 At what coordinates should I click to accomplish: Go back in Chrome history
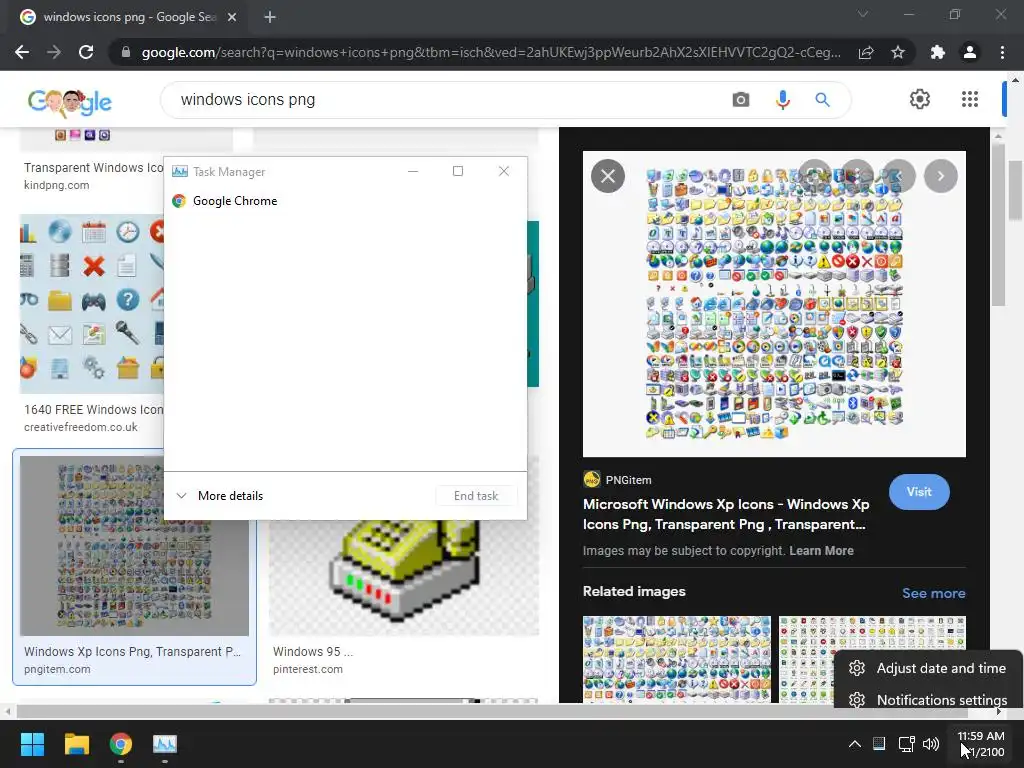pyautogui.click(x=22, y=52)
